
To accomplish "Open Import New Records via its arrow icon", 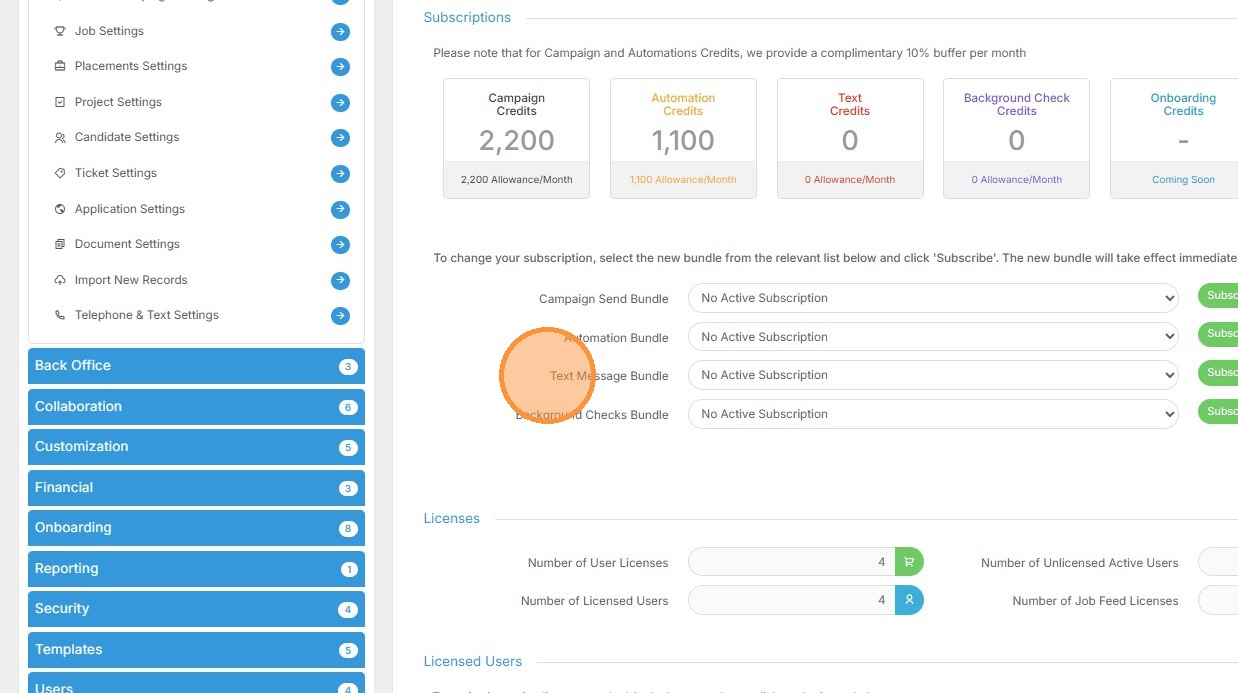I will point(341,281).
